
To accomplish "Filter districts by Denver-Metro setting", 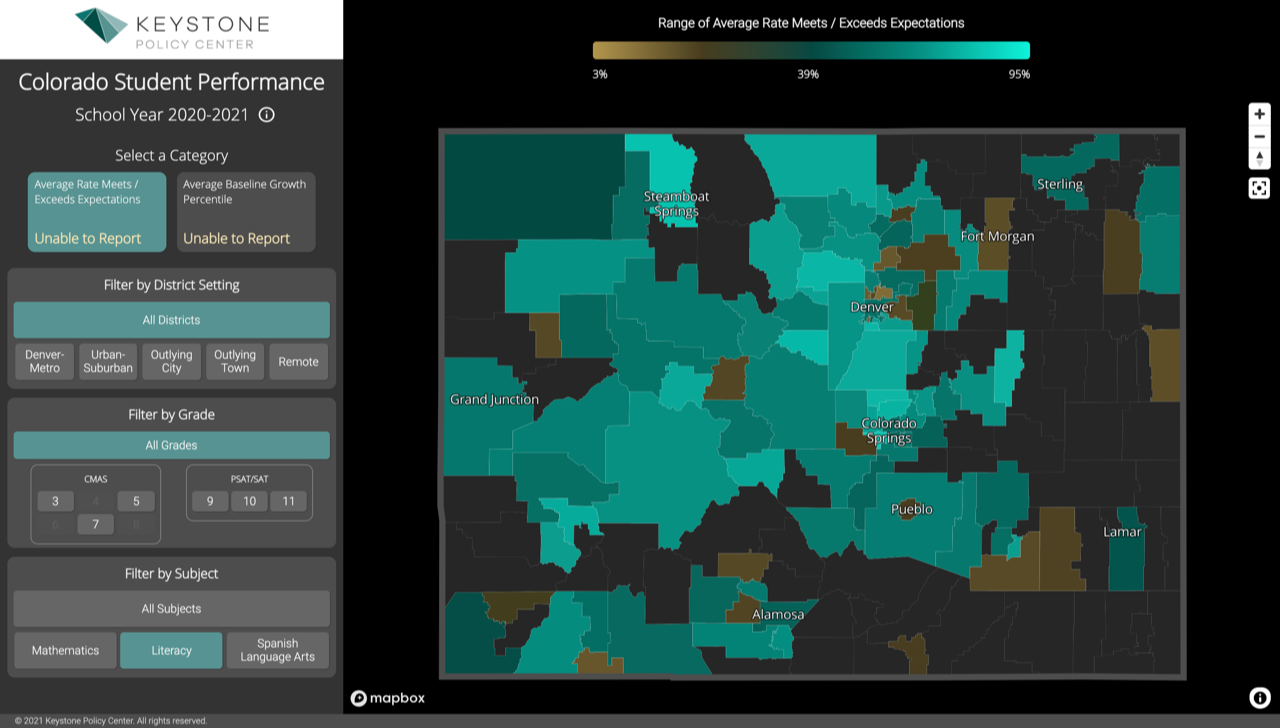I will click(x=44, y=362).
